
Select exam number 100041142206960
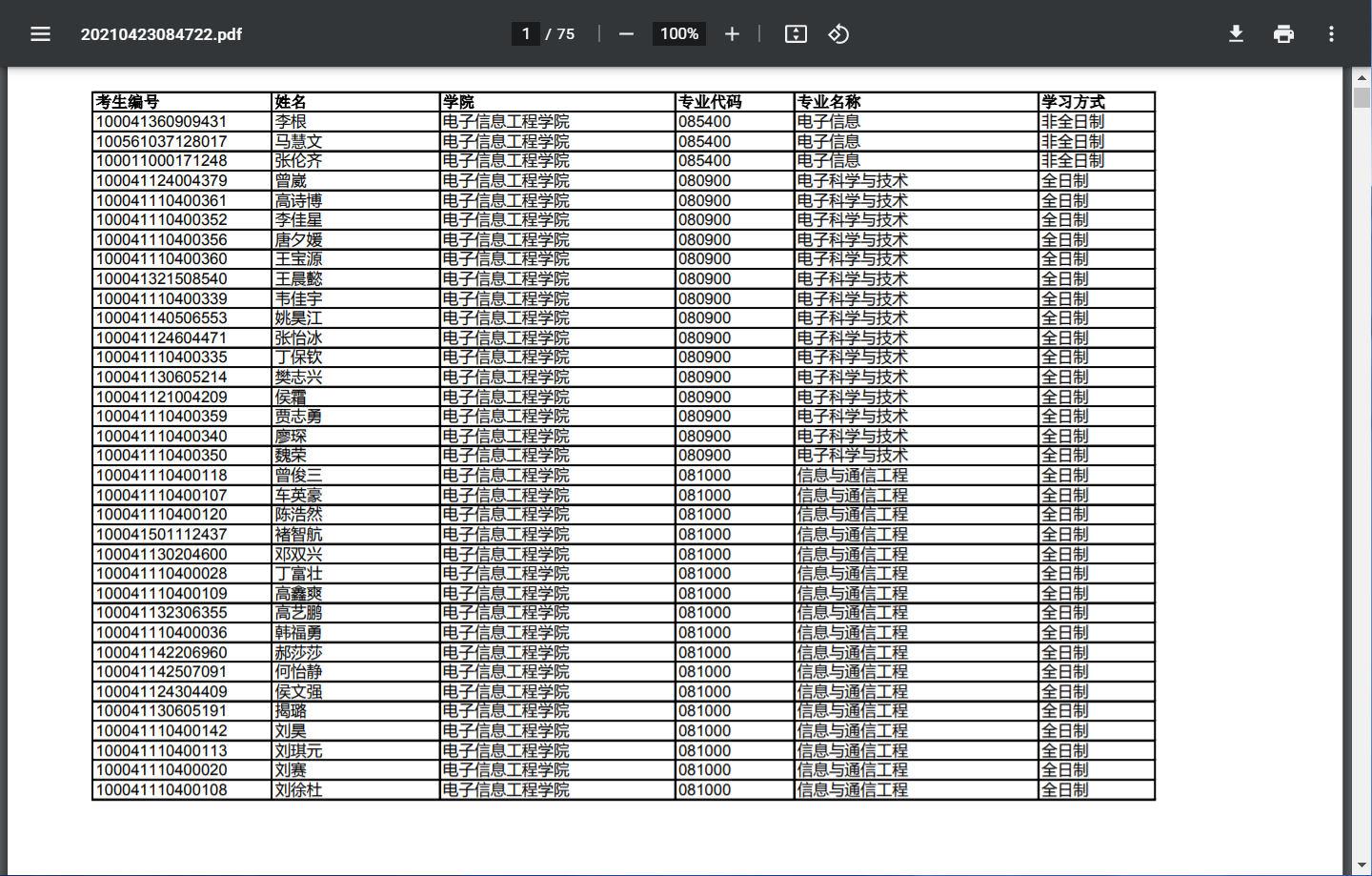click(x=162, y=652)
